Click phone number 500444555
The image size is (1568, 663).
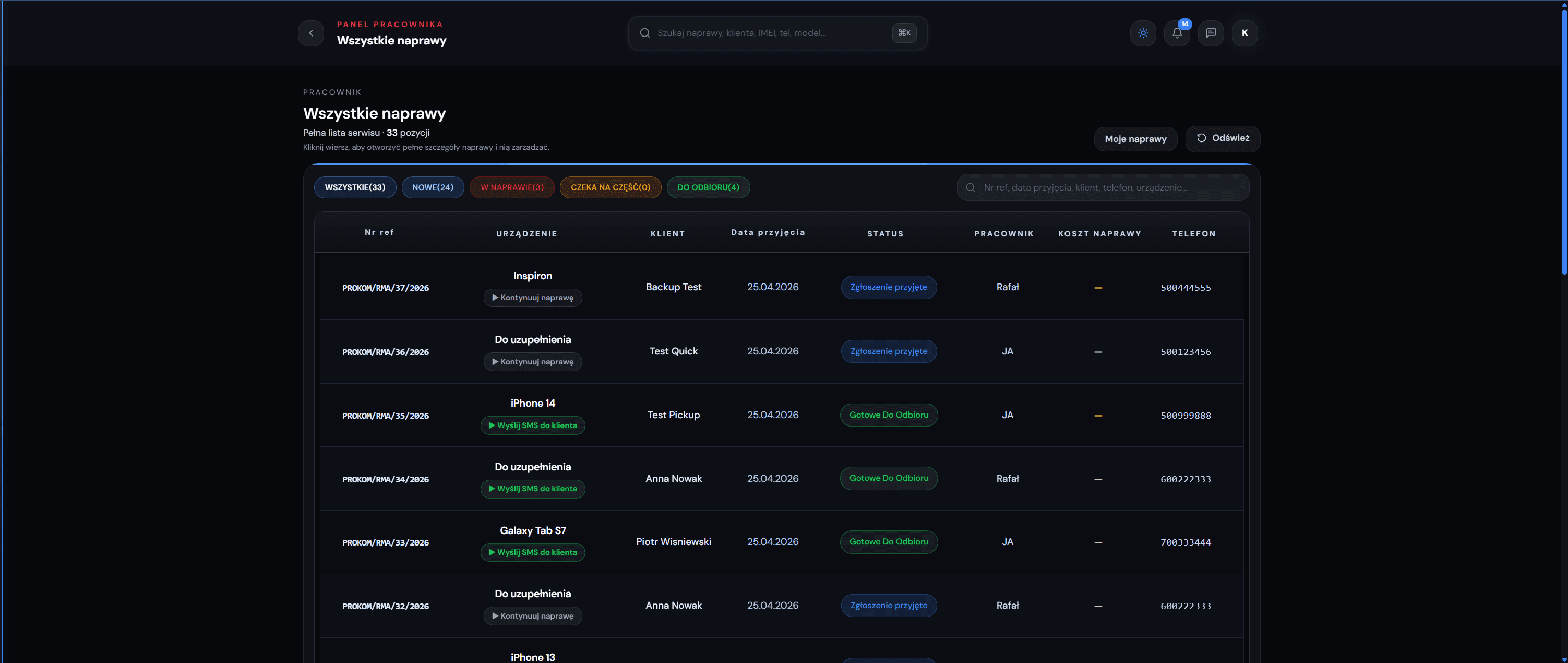[x=1185, y=288]
